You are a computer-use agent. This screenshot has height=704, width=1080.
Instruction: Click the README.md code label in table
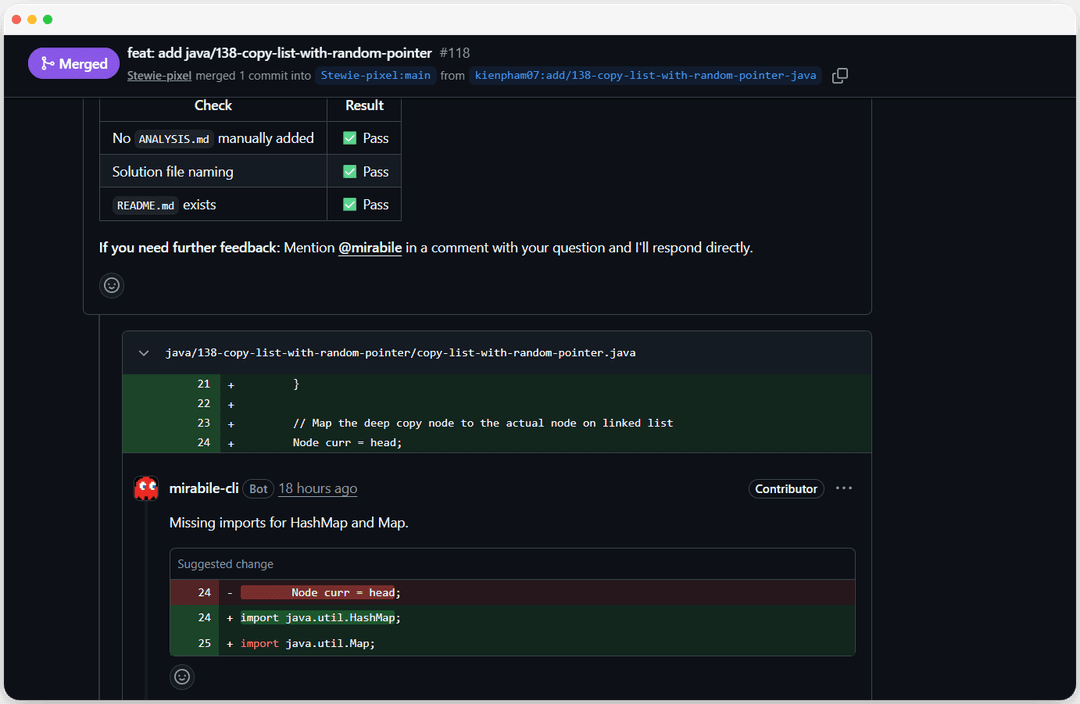(145, 205)
